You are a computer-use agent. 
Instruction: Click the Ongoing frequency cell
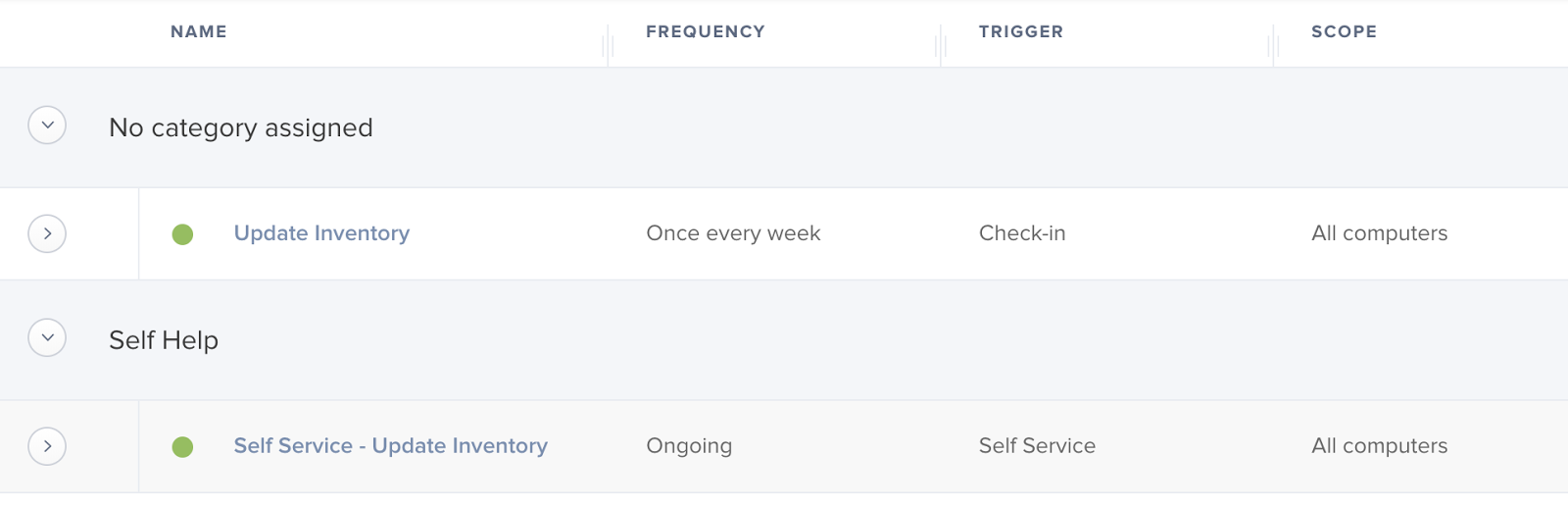(689, 446)
